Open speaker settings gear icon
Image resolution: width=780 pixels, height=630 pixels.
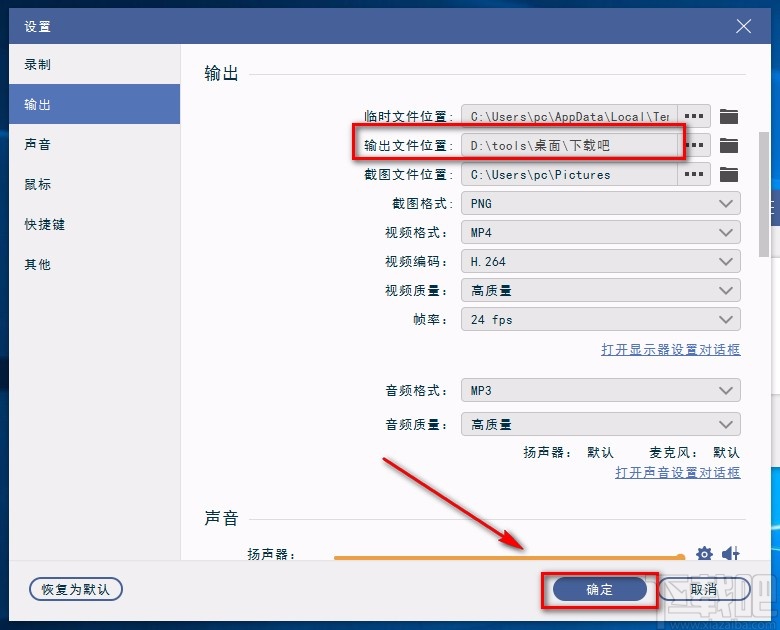tap(704, 553)
